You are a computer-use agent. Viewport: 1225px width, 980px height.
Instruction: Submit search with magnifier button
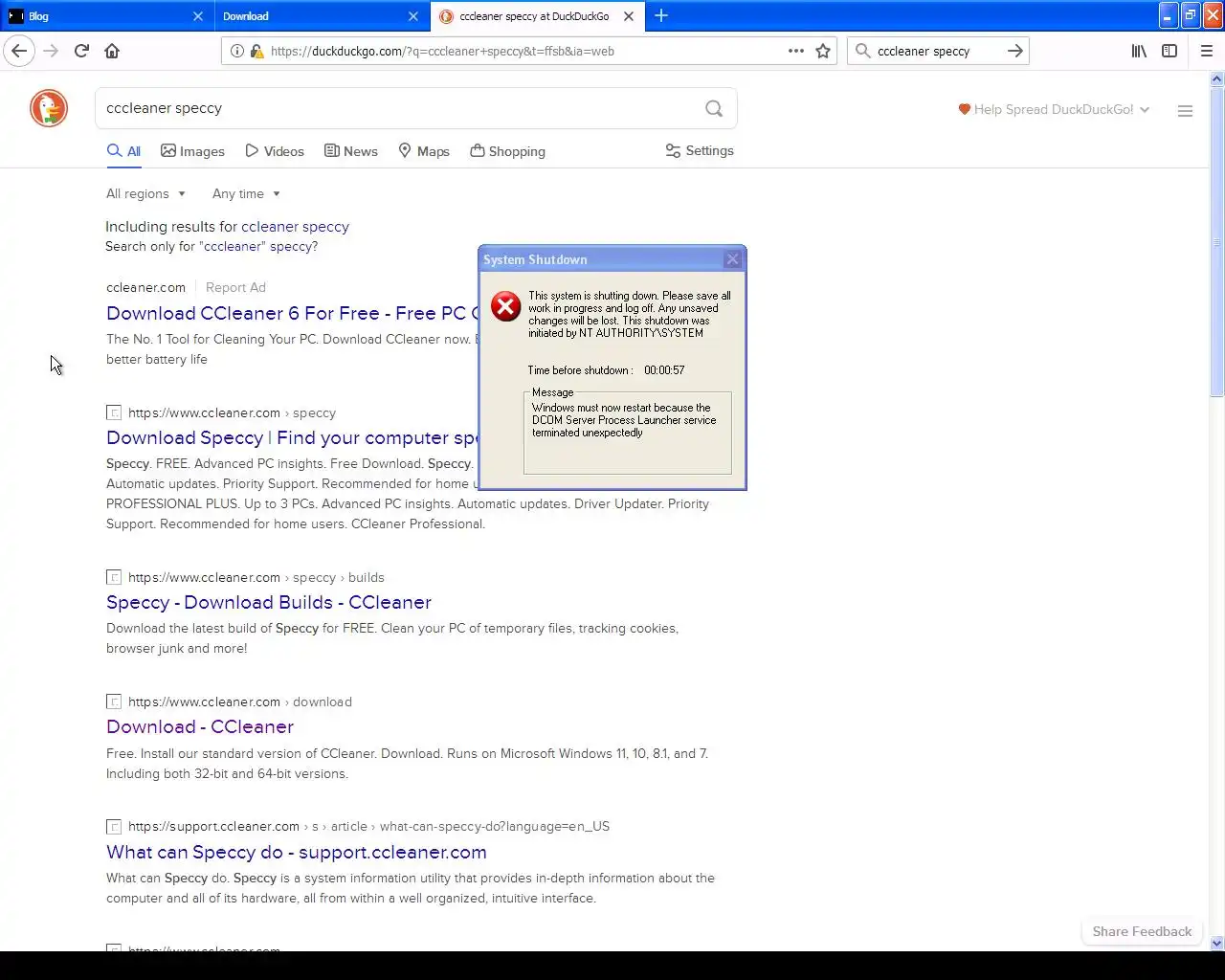coord(714,108)
